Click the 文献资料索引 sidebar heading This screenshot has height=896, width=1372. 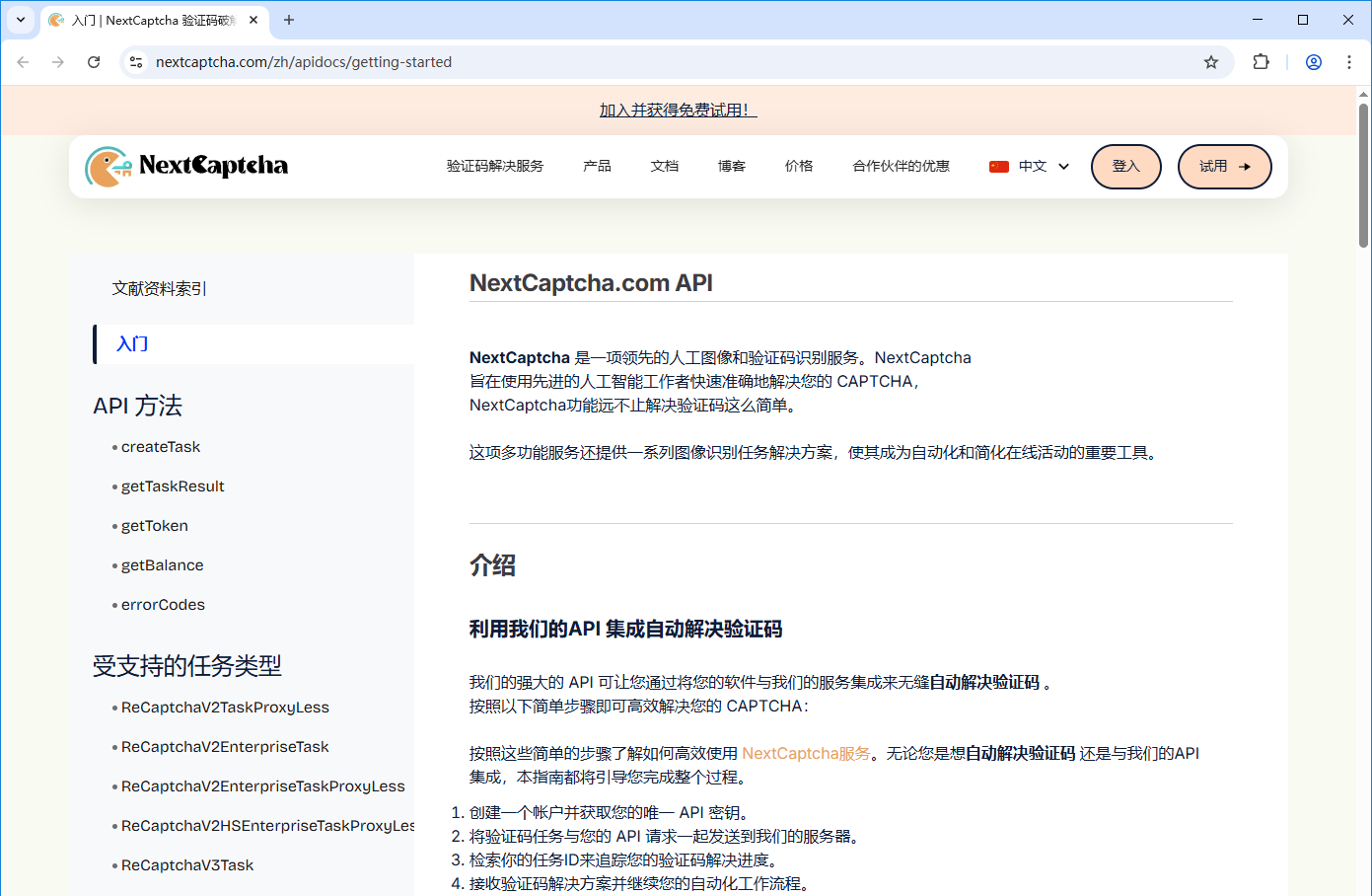pyautogui.click(x=160, y=289)
